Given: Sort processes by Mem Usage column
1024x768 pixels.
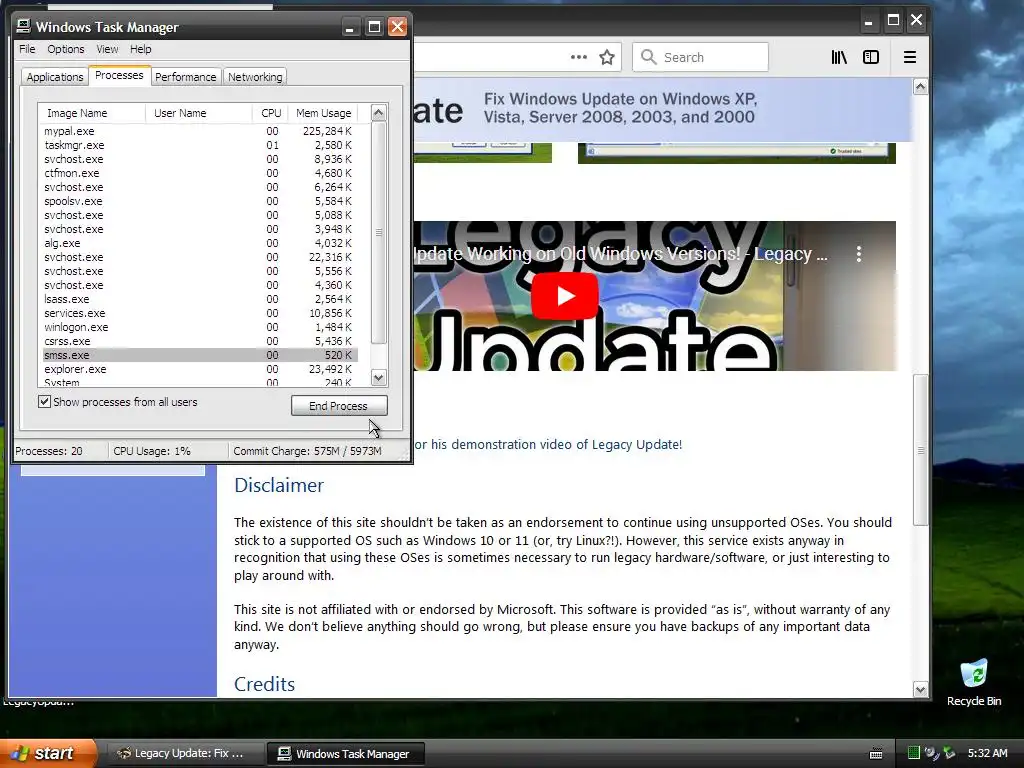Looking at the screenshot, I should [323, 113].
